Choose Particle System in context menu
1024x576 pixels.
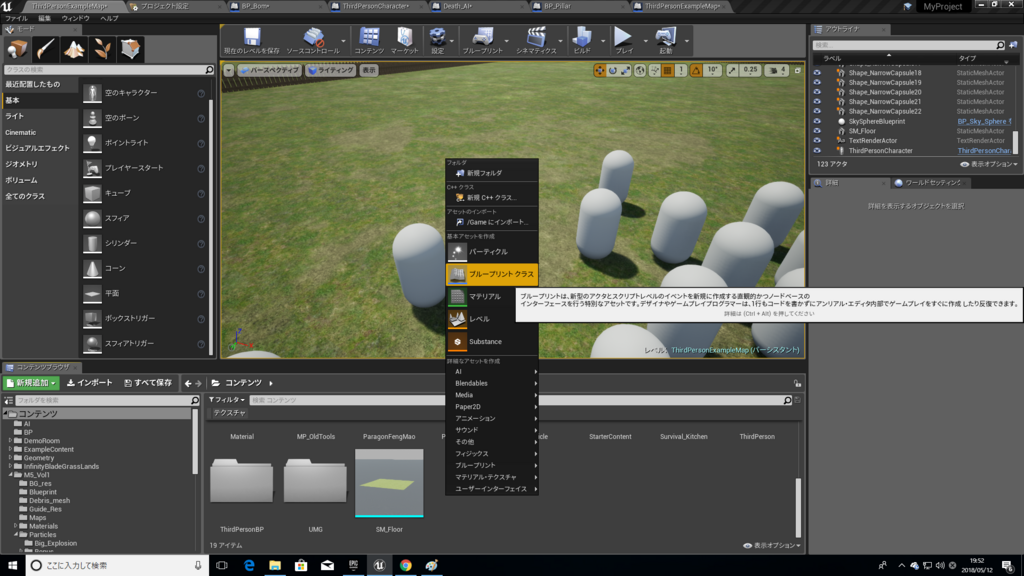[492, 252]
